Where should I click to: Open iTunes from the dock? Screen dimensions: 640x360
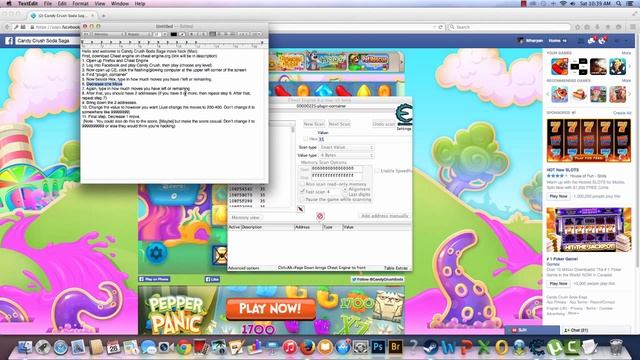[290, 347]
